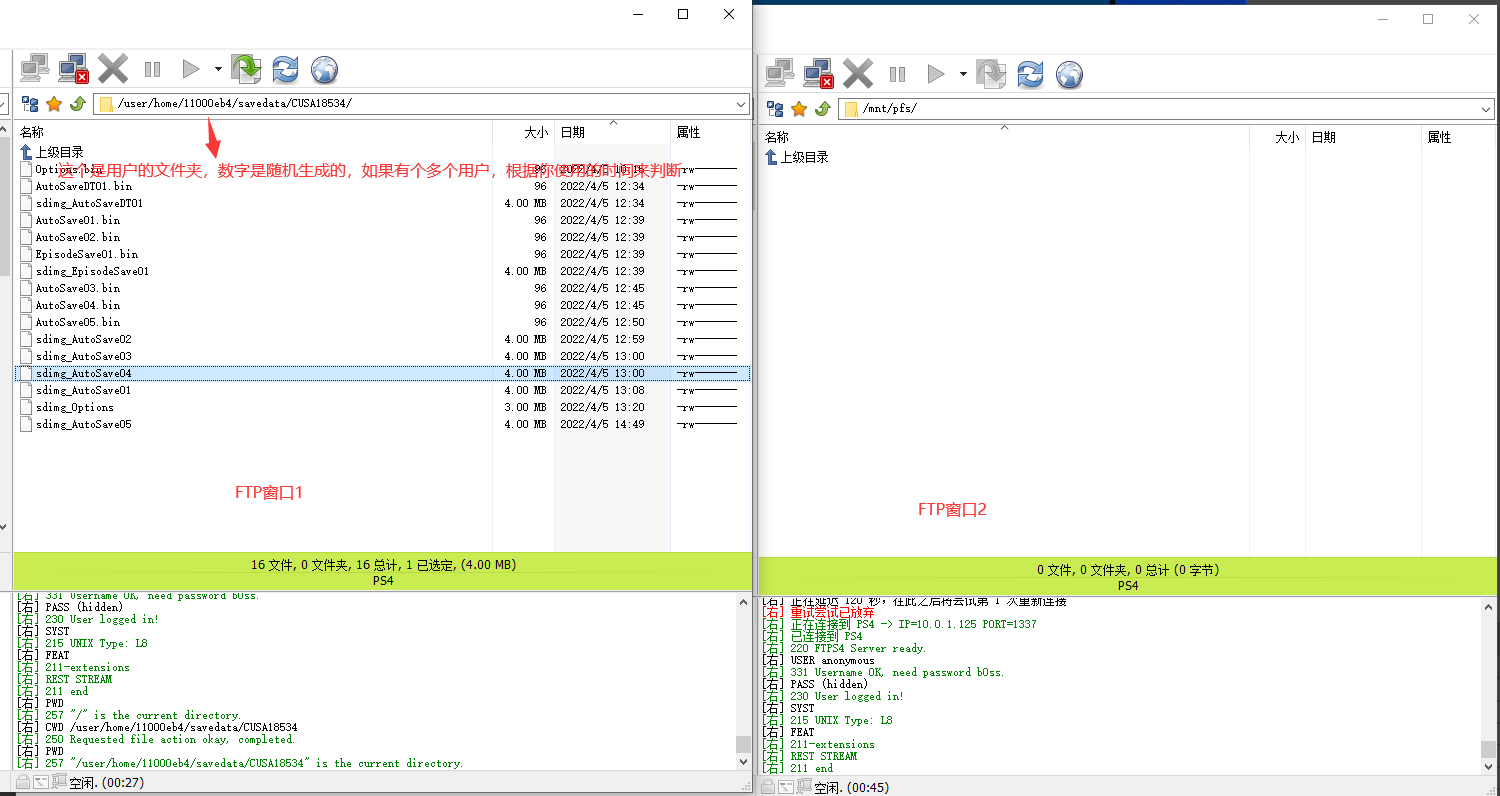Screen dimensions: 1500x796
Task: Expand path history dropdown in window 2
Action: [x=1485, y=109]
